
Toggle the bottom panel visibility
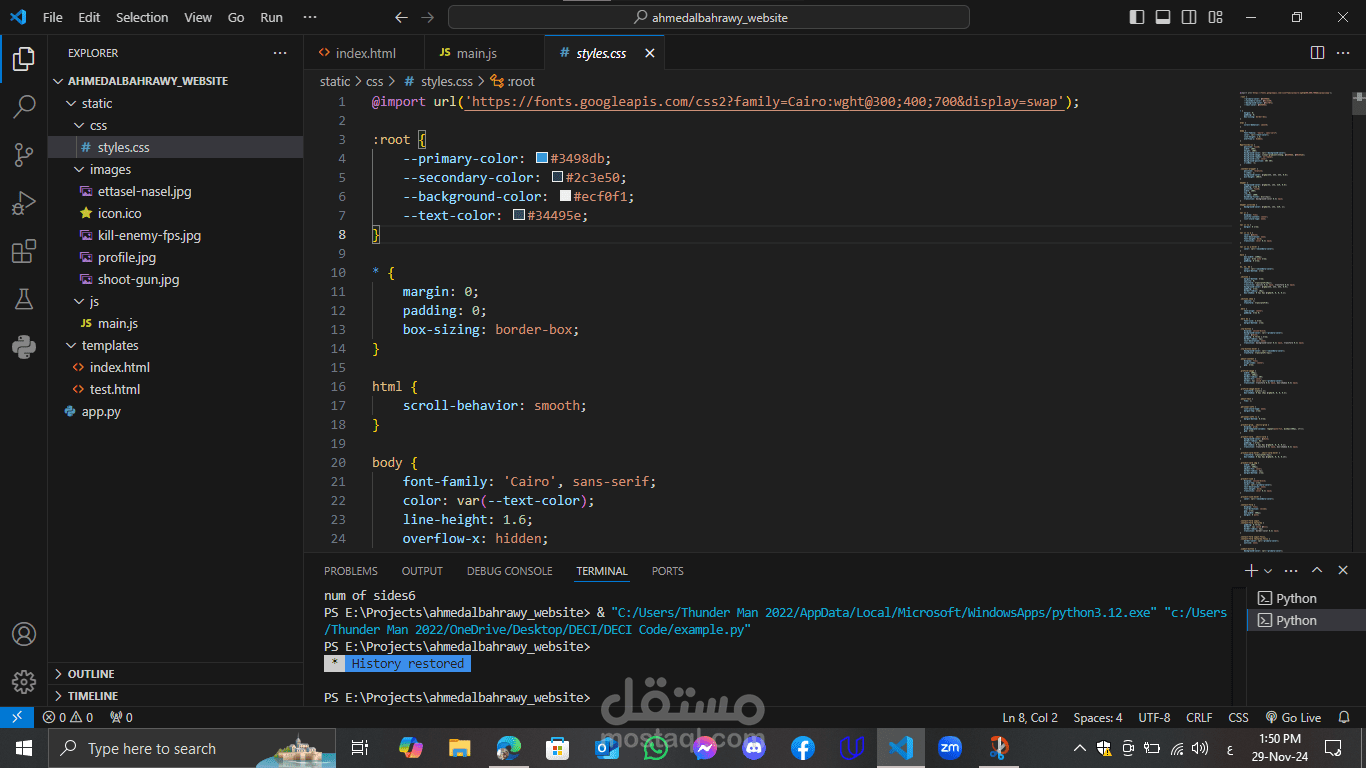[x=1163, y=17]
